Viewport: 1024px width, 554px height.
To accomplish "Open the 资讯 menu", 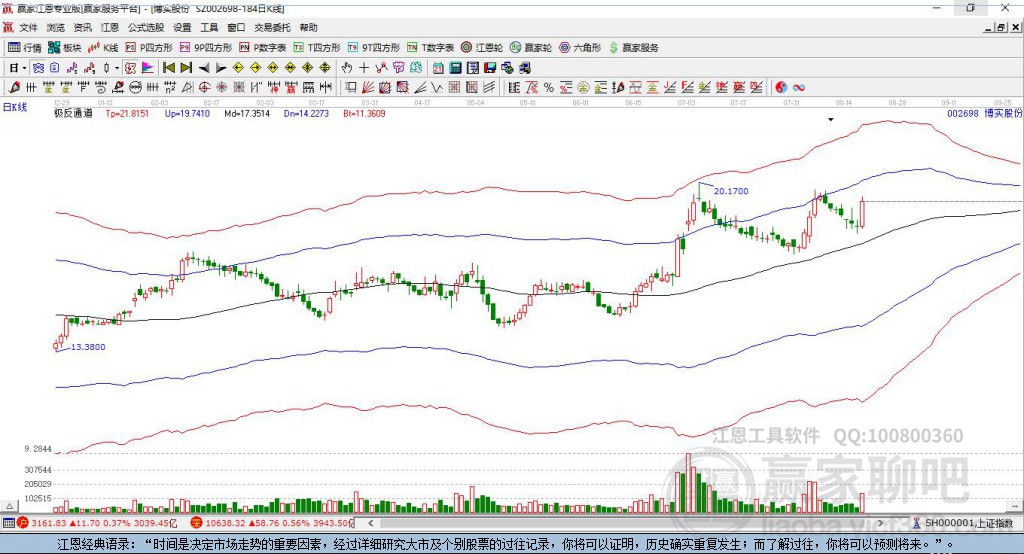I will pos(82,27).
